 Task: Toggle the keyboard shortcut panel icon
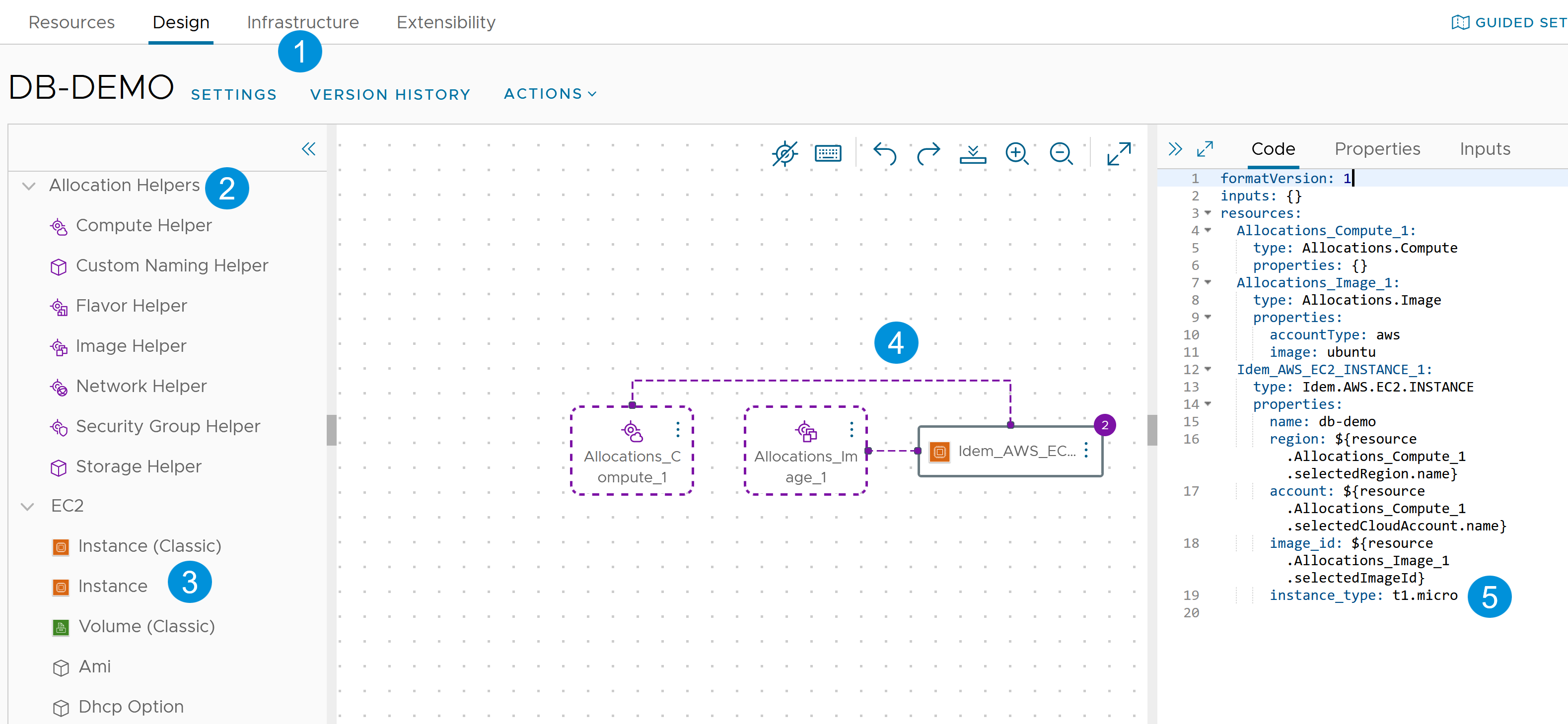coord(829,154)
